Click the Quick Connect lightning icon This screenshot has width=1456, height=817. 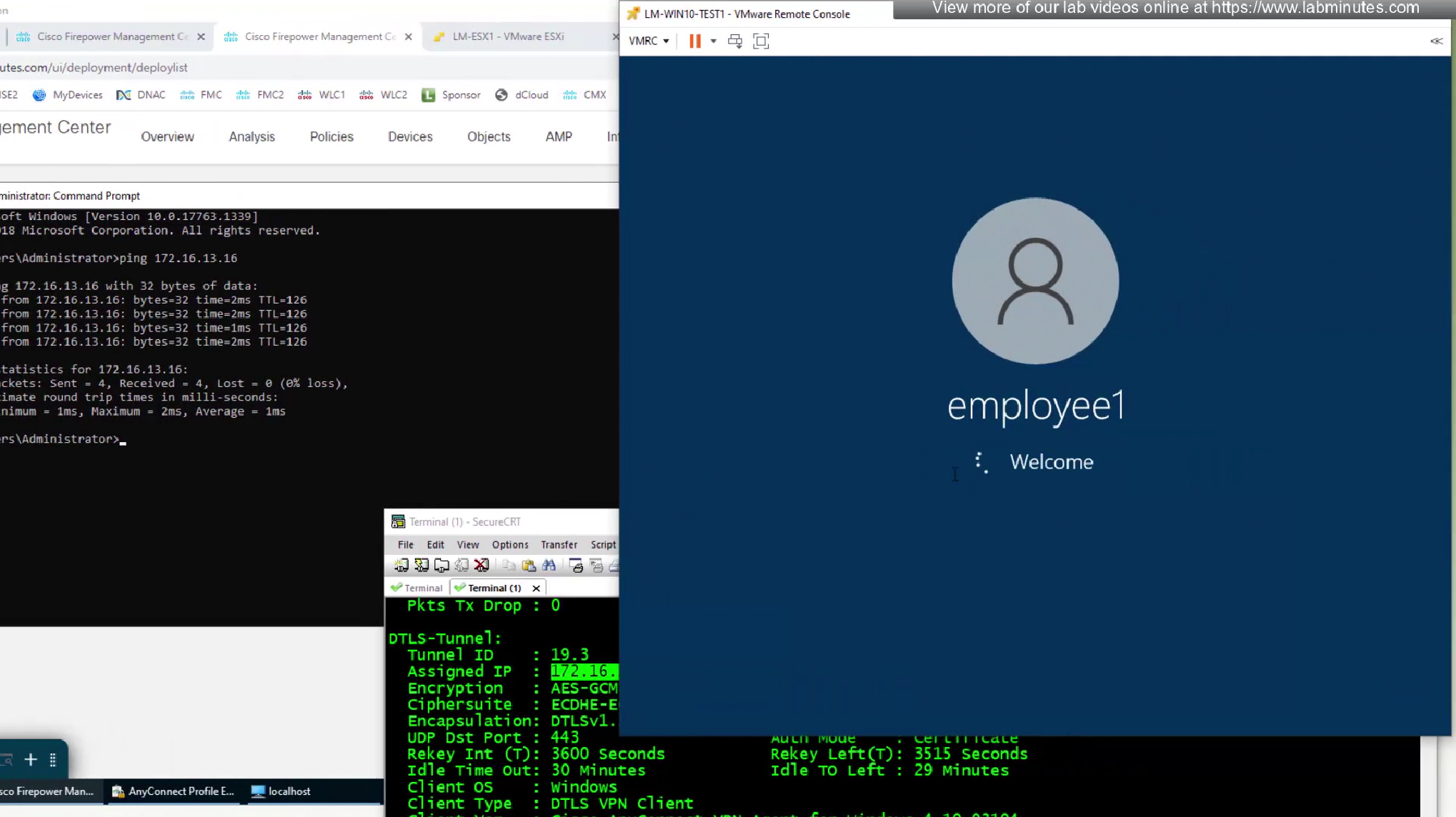pos(422,566)
